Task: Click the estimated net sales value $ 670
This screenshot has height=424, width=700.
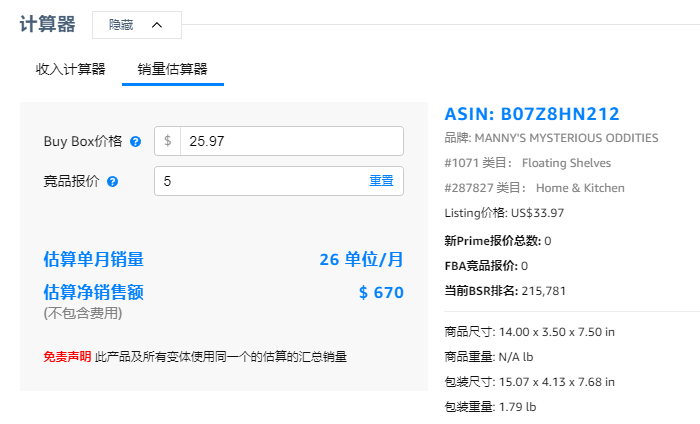Action: click(381, 293)
